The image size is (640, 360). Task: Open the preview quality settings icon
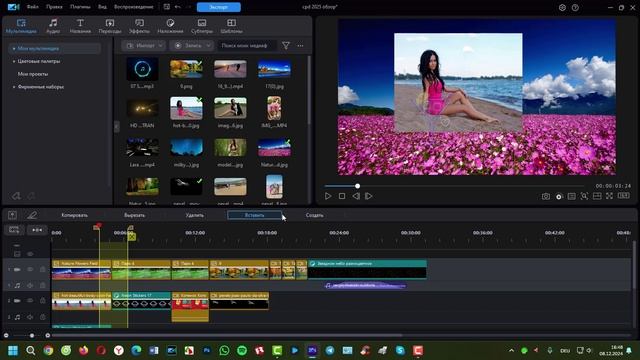click(559, 196)
